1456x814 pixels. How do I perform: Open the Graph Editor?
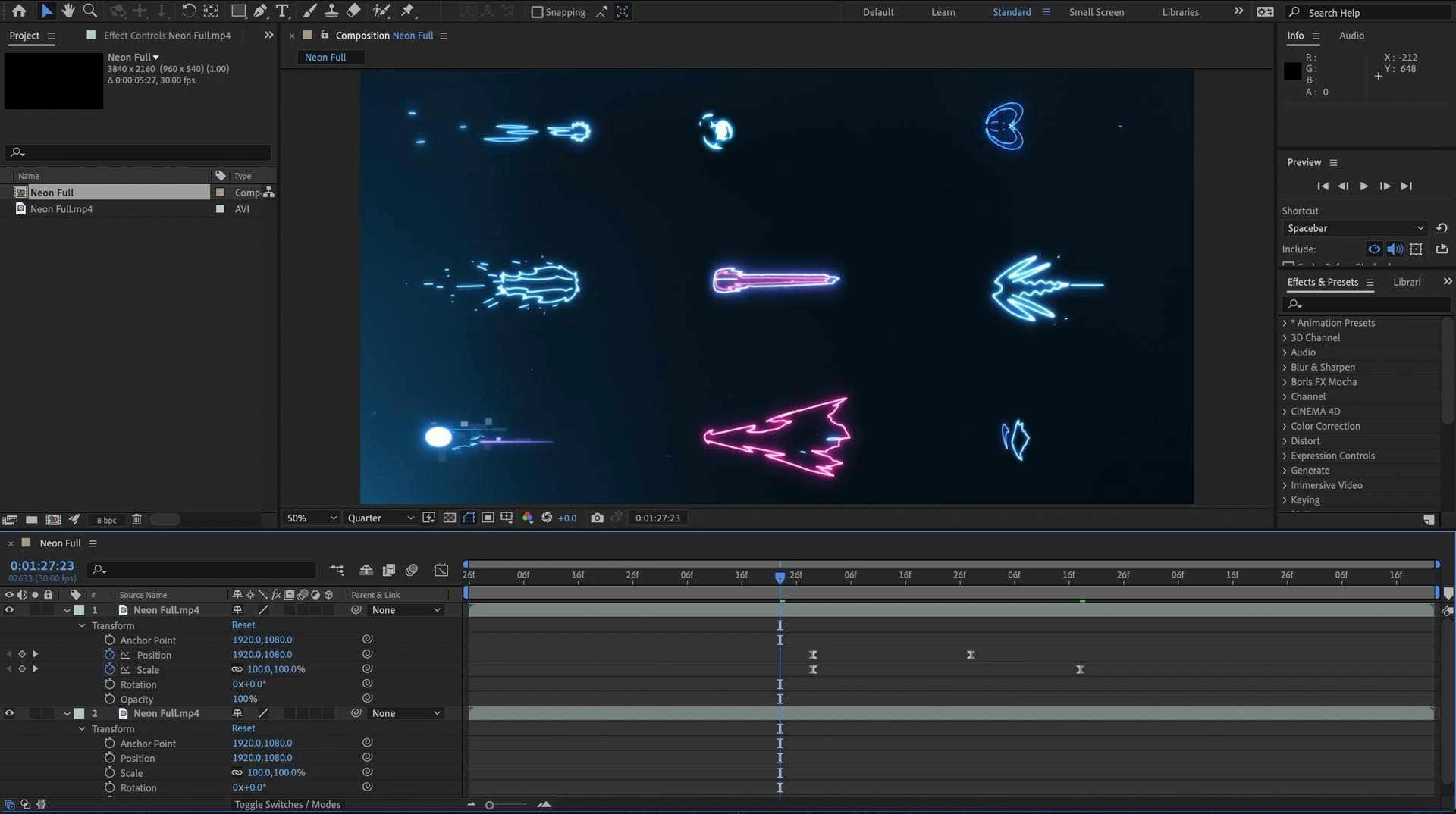tap(441, 570)
